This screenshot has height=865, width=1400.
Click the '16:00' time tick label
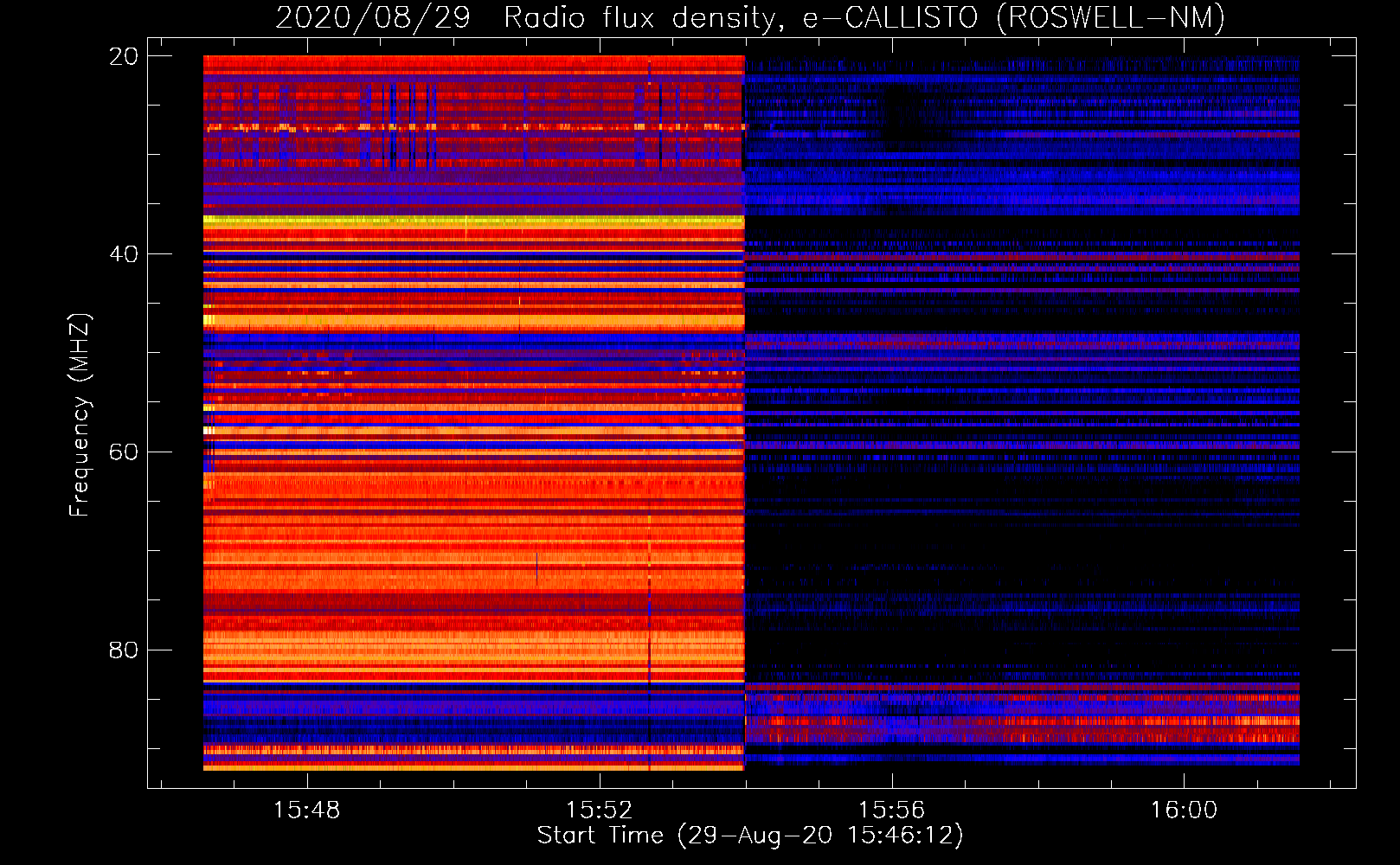[x=1184, y=811]
